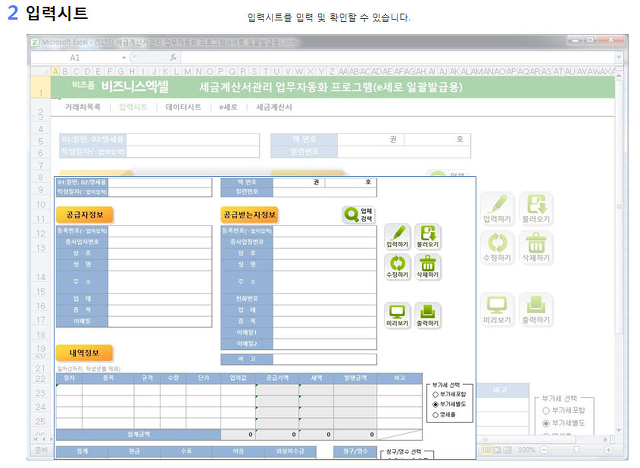Click faded 미리보기 button on background sheet
Viewport: 640px width, 468px height.
click(x=497, y=309)
